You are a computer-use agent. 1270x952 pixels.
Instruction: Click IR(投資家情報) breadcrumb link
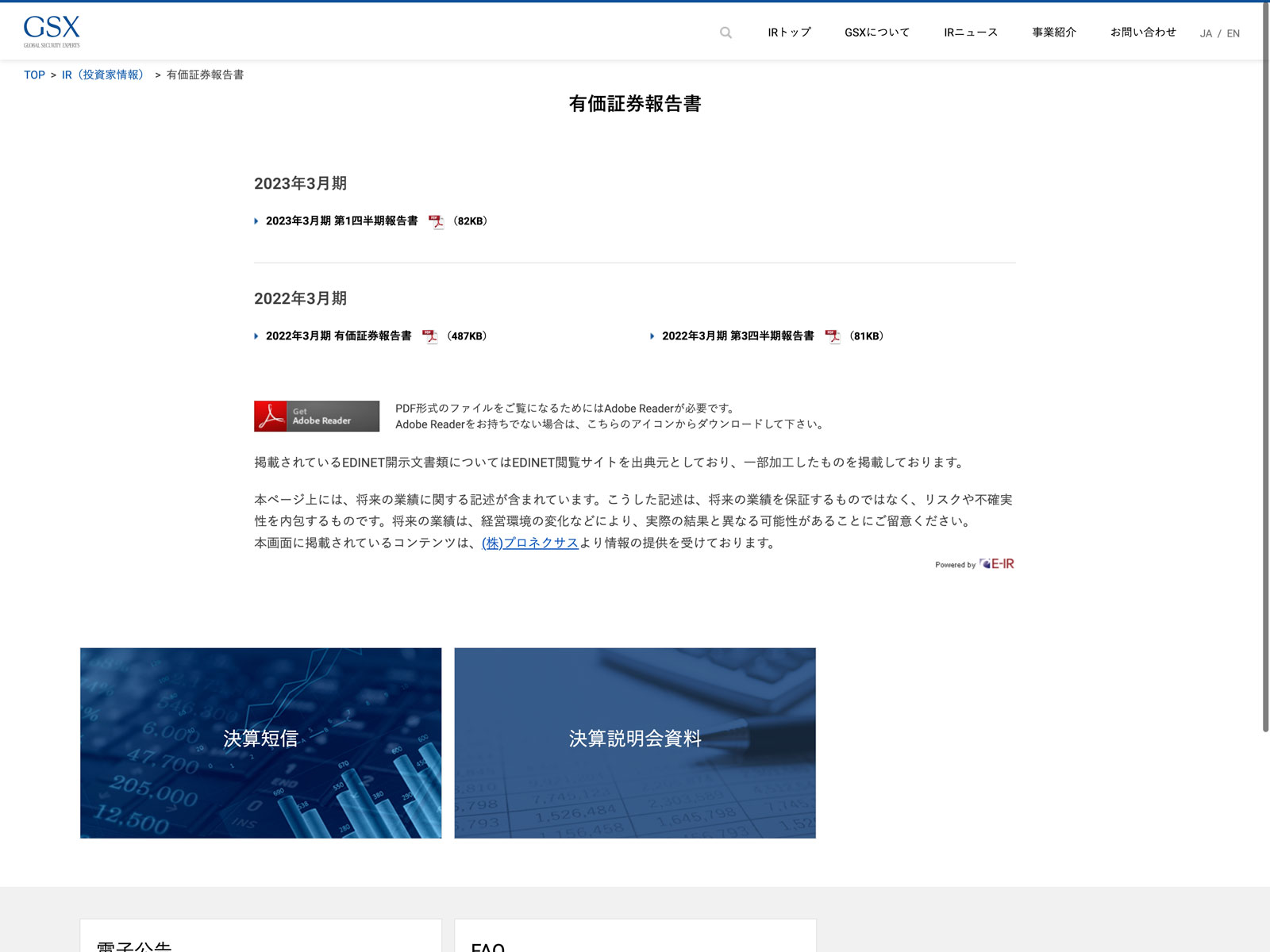pos(105,75)
